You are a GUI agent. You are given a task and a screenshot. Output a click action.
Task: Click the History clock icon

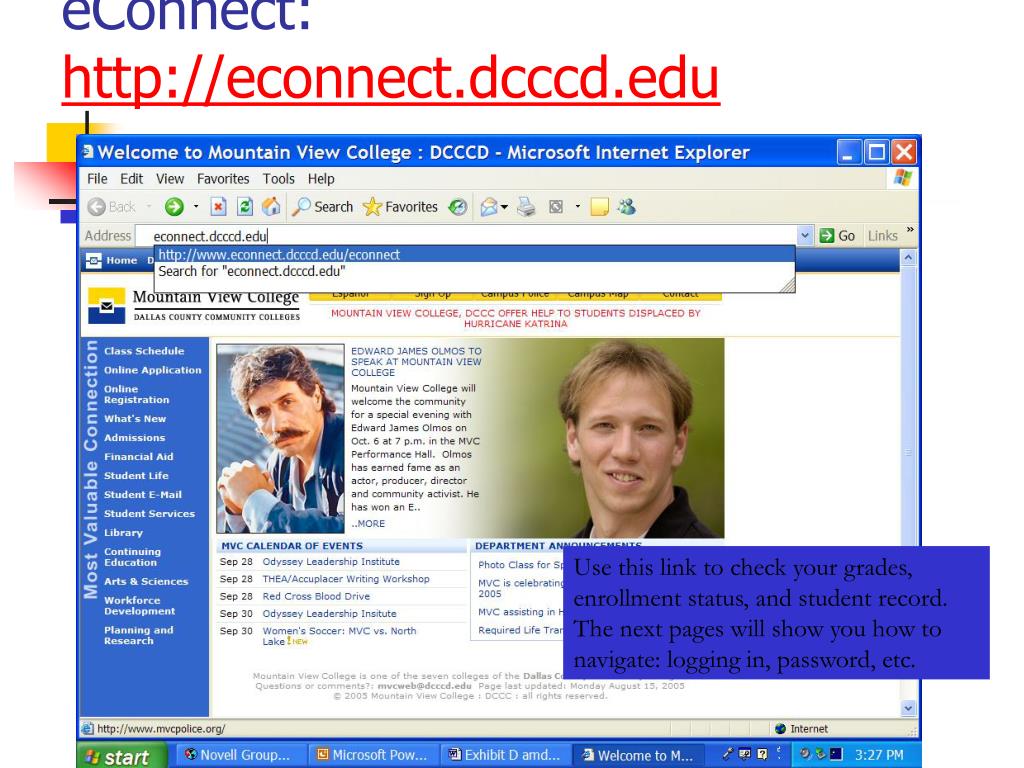point(458,207)
